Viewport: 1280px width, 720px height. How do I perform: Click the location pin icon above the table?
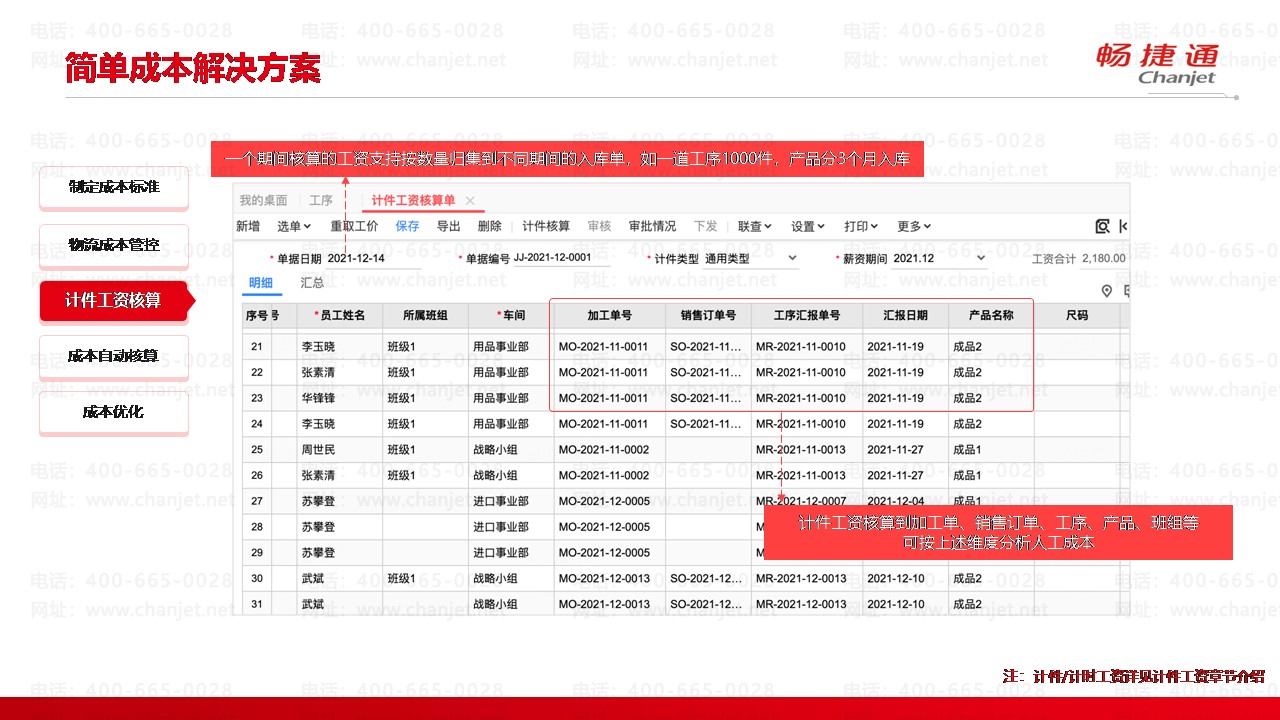pos(1107,291)
